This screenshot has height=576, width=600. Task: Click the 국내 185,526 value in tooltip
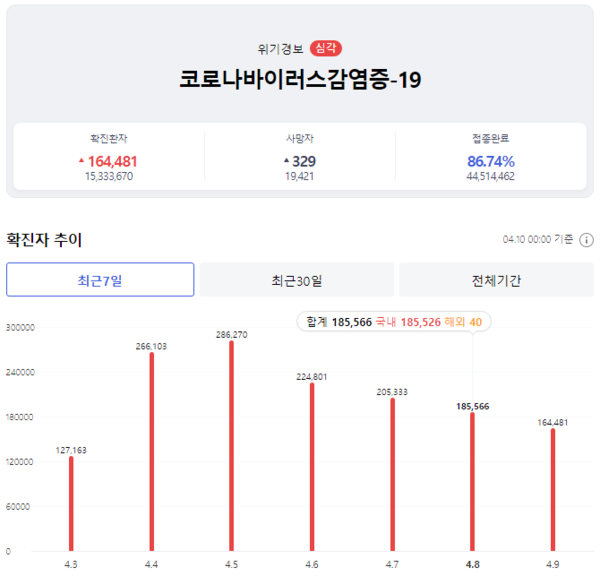pos(408,322)
